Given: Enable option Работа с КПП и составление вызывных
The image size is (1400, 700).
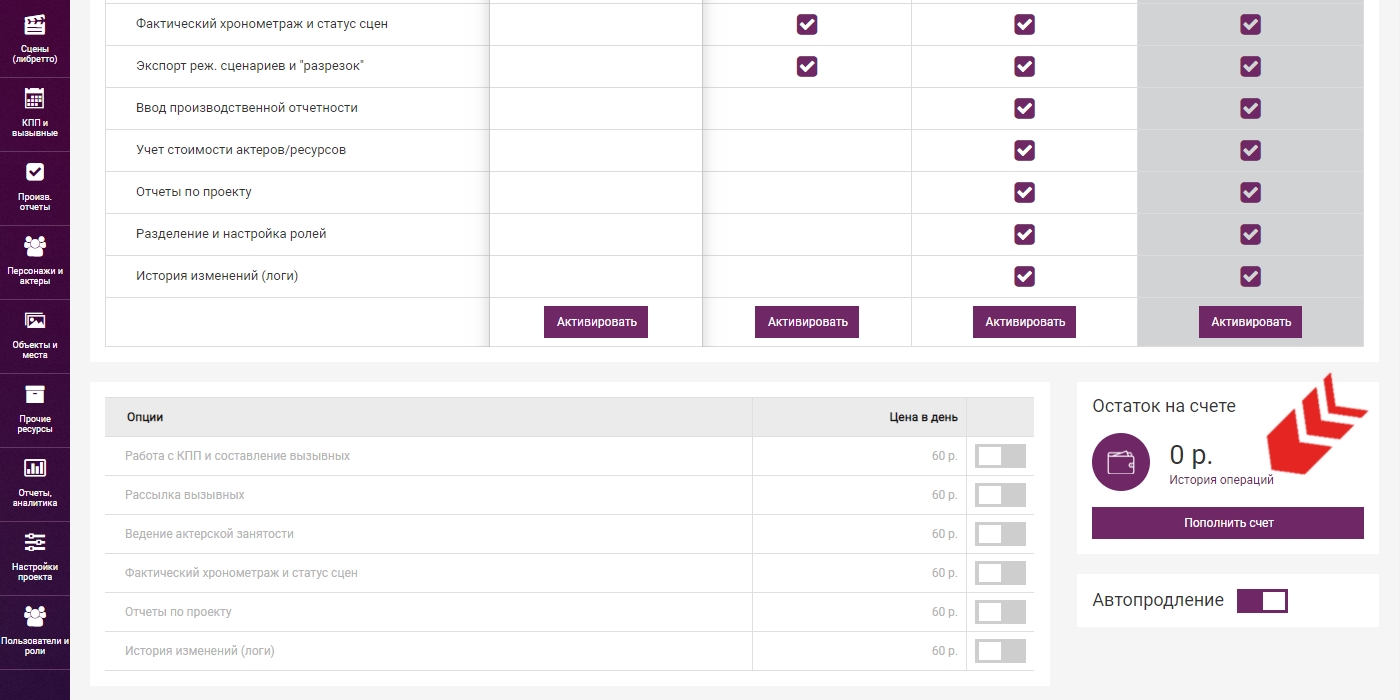Looking at the screenshot, I should pos(1001,456).
